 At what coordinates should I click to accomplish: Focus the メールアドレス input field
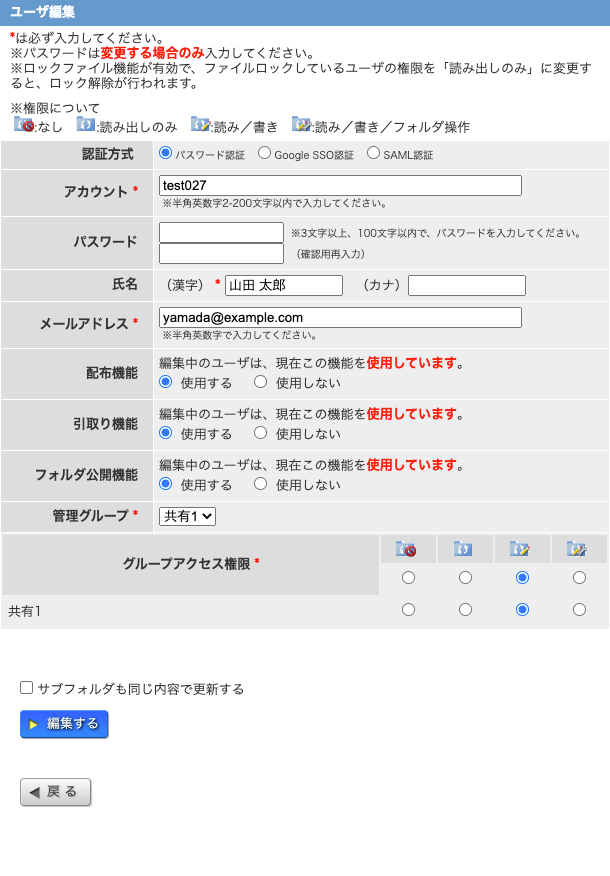[x=340, y=317]
